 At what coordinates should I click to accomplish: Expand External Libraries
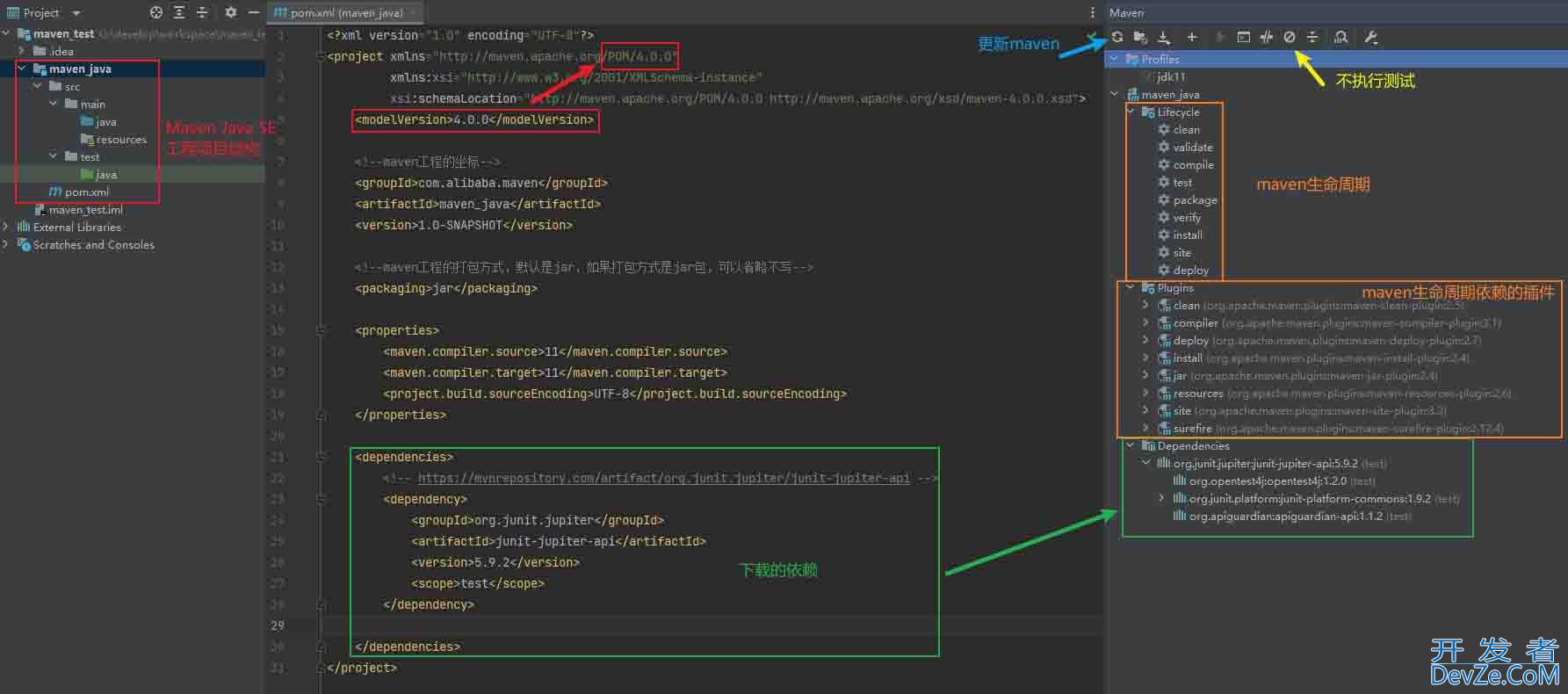[7, 227]
